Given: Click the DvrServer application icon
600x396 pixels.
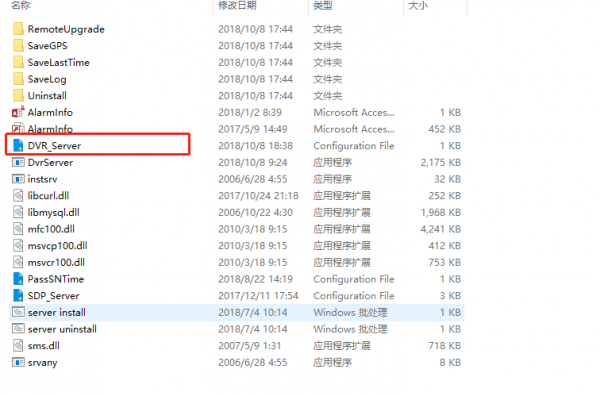Looking at the screenshot, I should (x=18, y=162).
